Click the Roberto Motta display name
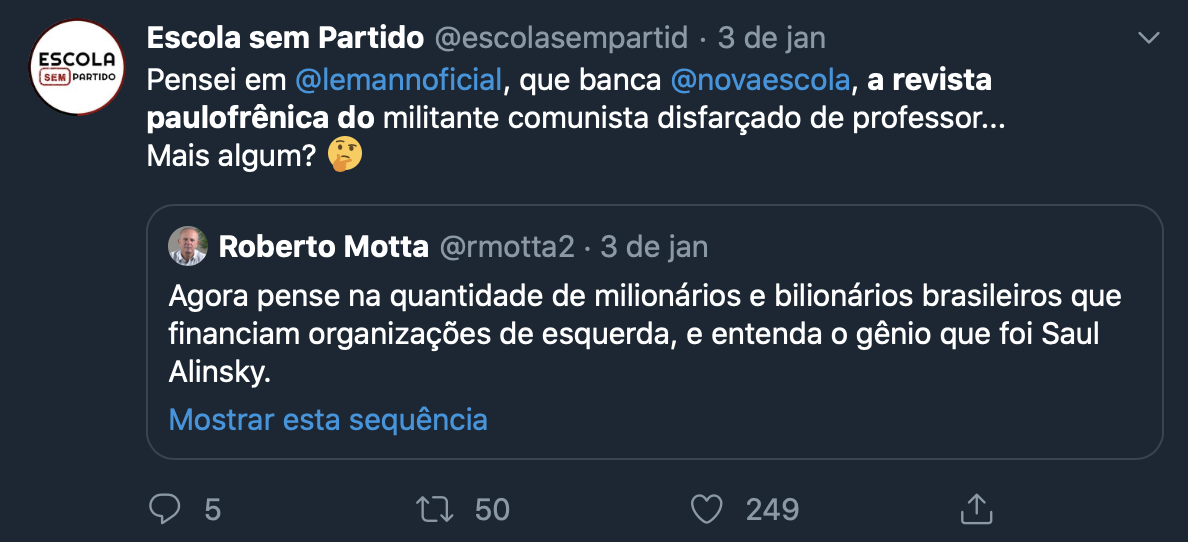 click(x=323, y=246)
